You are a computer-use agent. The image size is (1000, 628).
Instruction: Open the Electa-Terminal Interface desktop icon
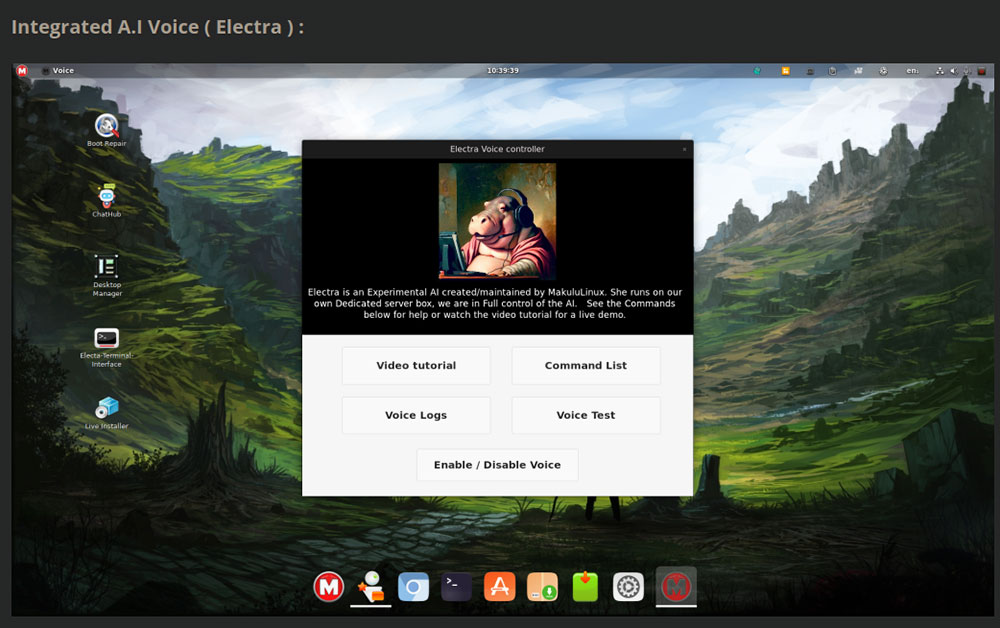click(x=107, y=347)
